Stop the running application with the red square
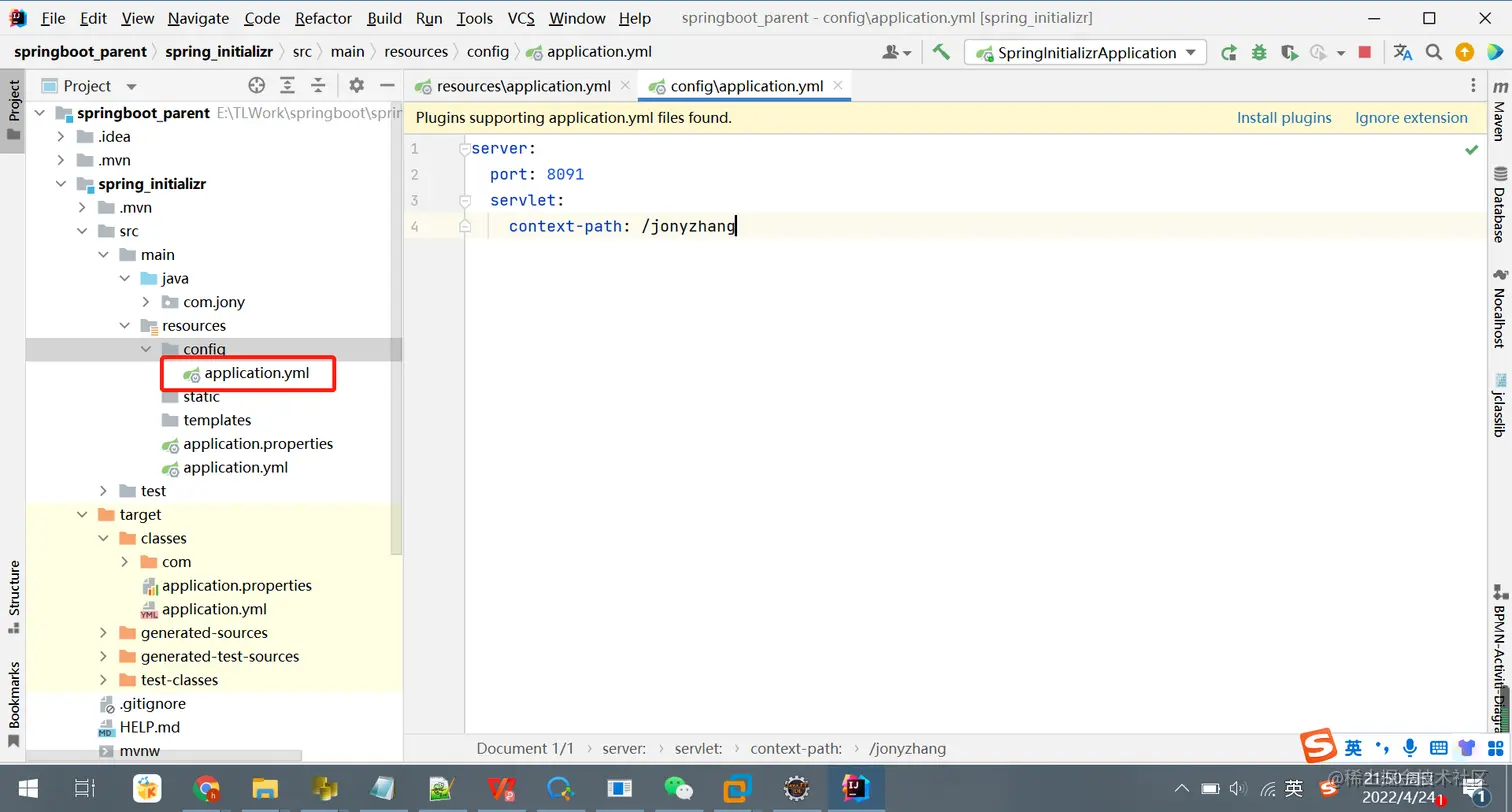 click(1365, 52)
